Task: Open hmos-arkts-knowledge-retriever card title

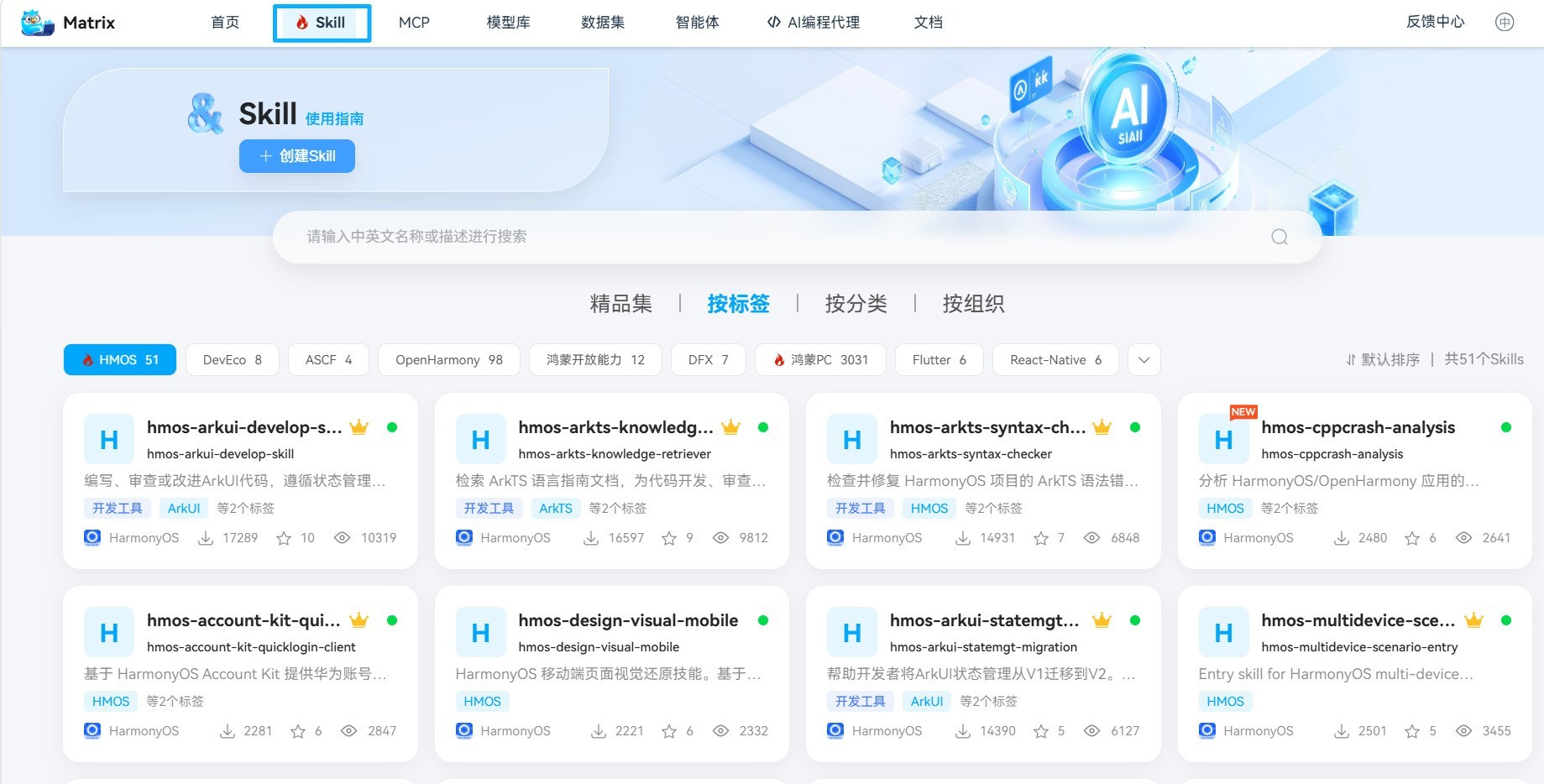Action: [615, 427]
